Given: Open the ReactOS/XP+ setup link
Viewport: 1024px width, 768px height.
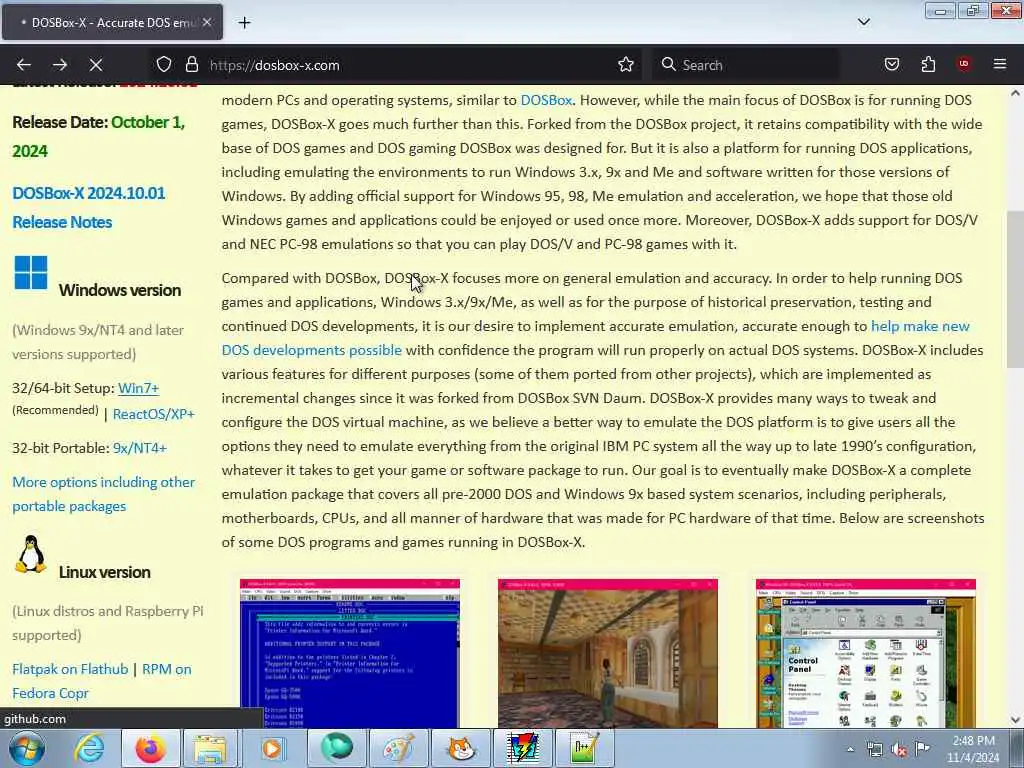Looking at the screenshot, I should (x=153, y=414).
